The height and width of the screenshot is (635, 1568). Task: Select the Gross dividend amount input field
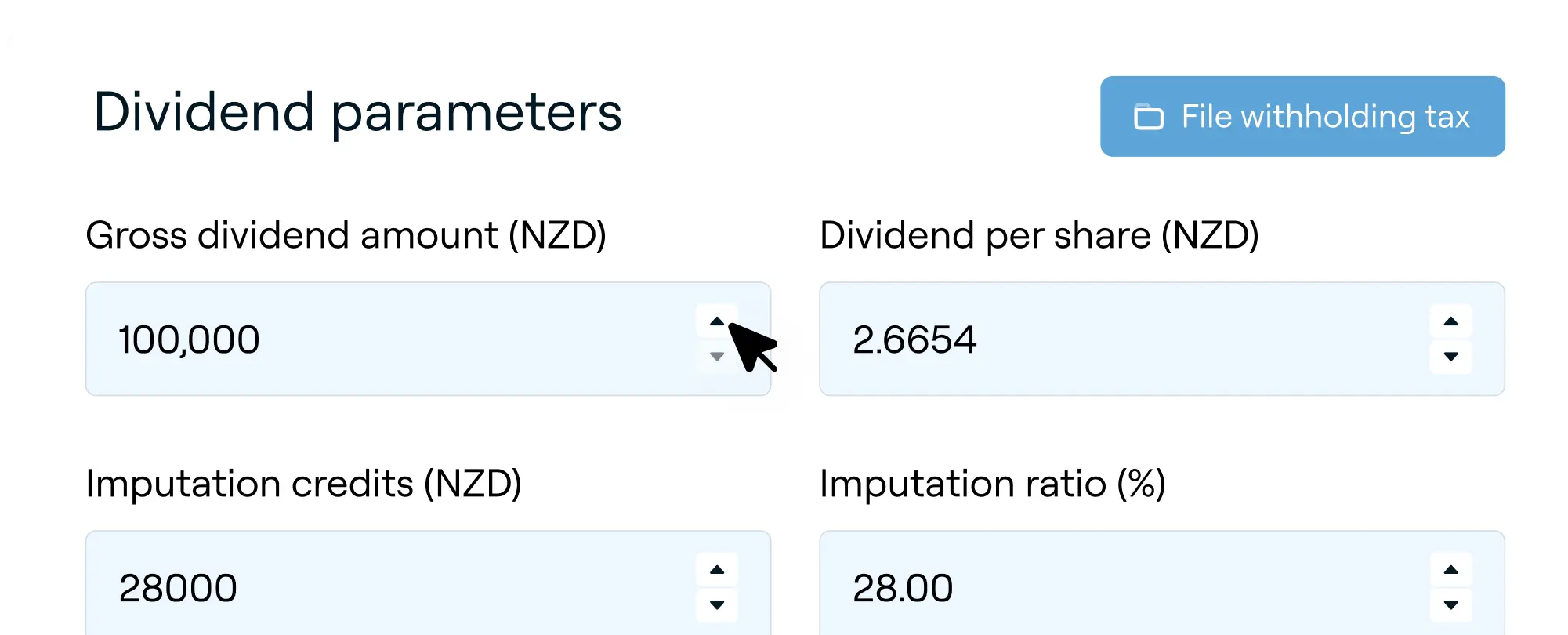pyautogui.click(x=392, y=339)
